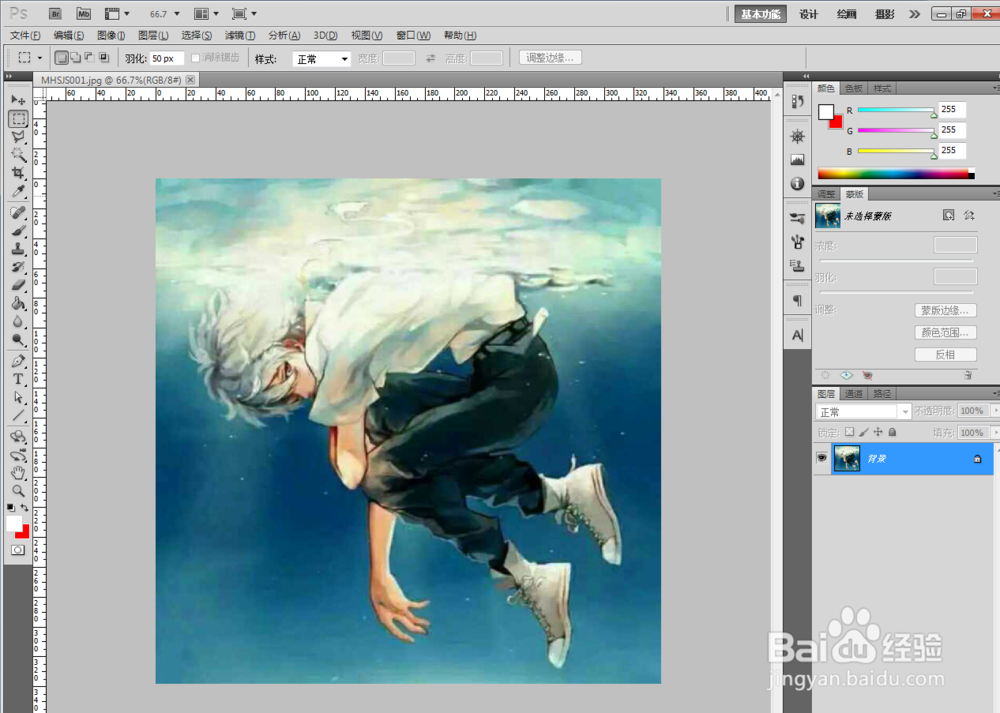
Task: Toggle lock all icon in Layers panel
Action: [892, 432]
